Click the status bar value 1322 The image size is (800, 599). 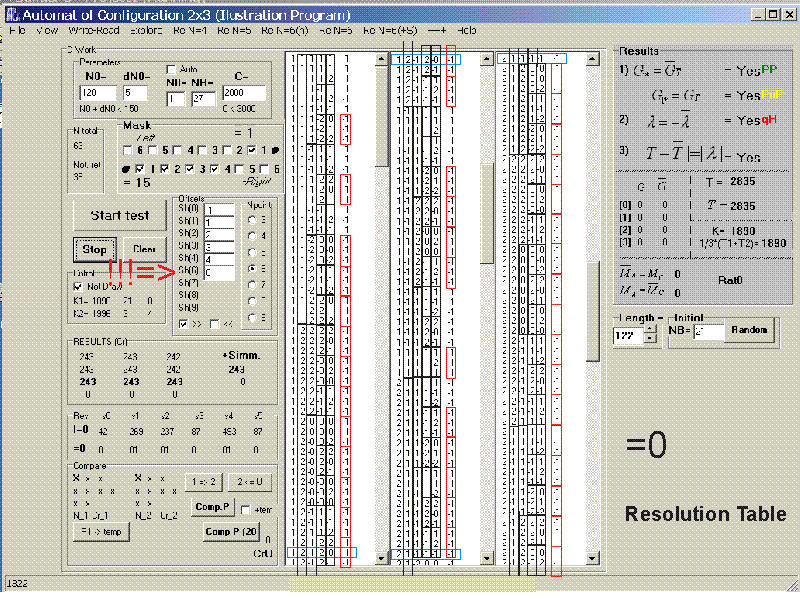[17, 584]
